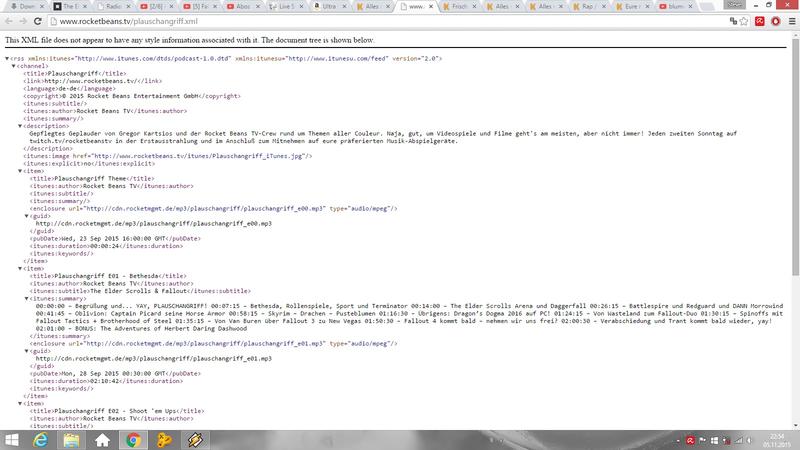Switch to the '[2/6]' YouTube tab

[156, 7]
